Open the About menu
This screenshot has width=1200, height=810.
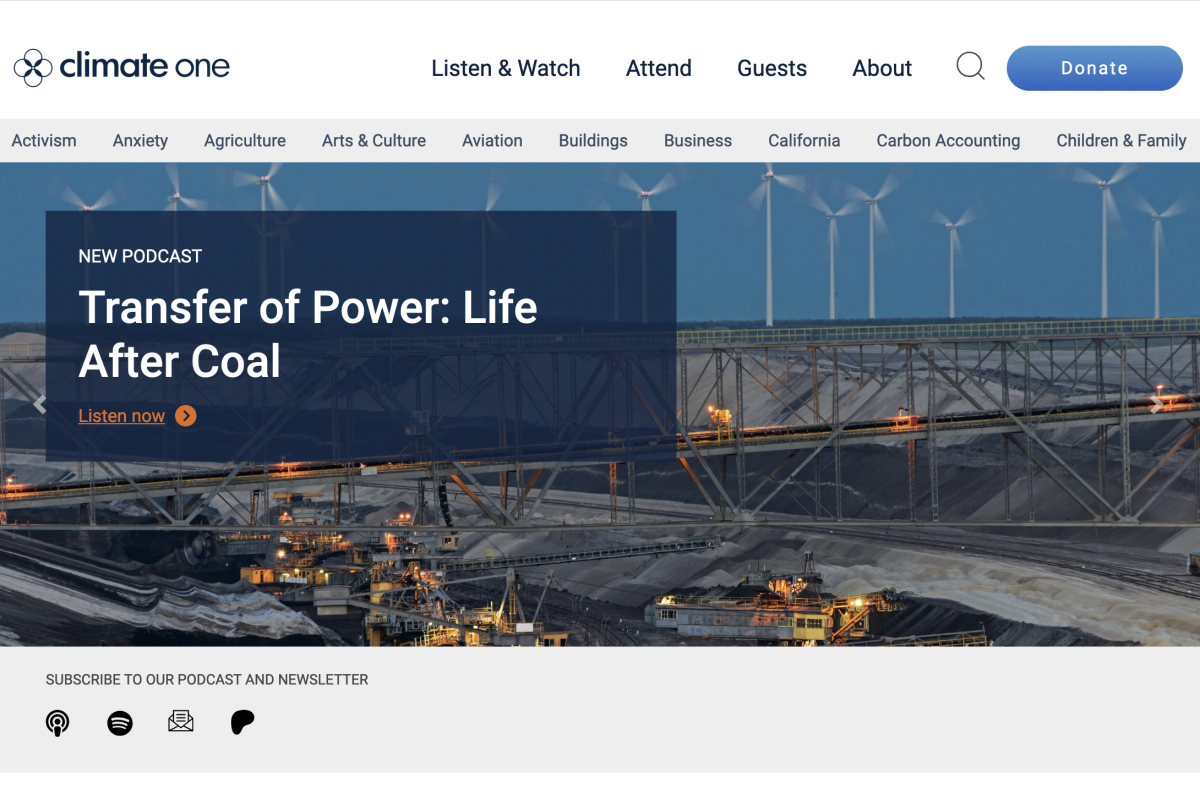(x=881, y=68)
